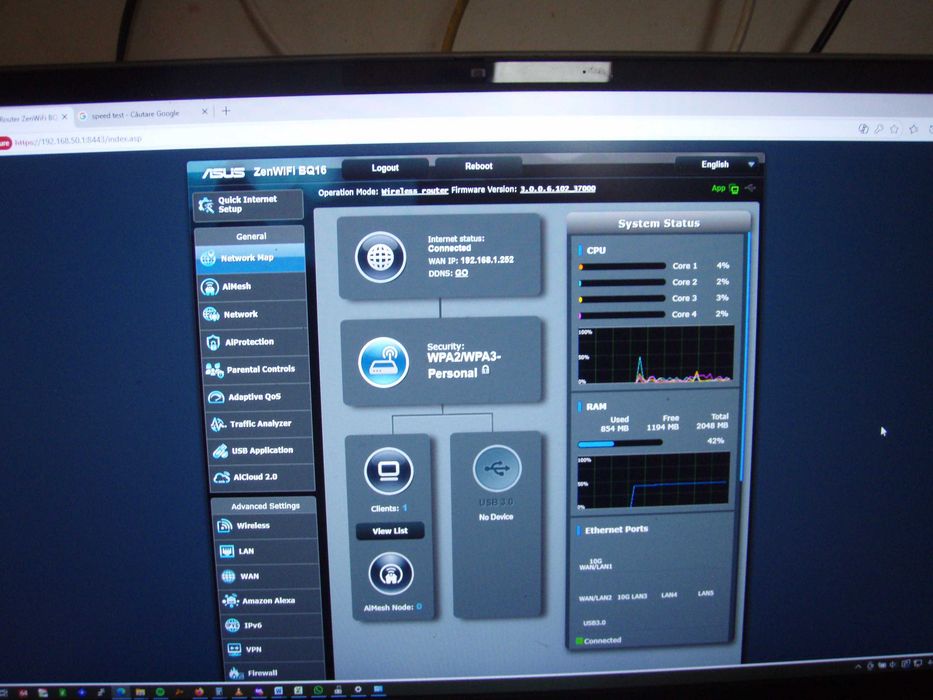Open the Adaptive QoS gauge icon
The width and height of the screenshot is (933, 700).
pos(215,397)
